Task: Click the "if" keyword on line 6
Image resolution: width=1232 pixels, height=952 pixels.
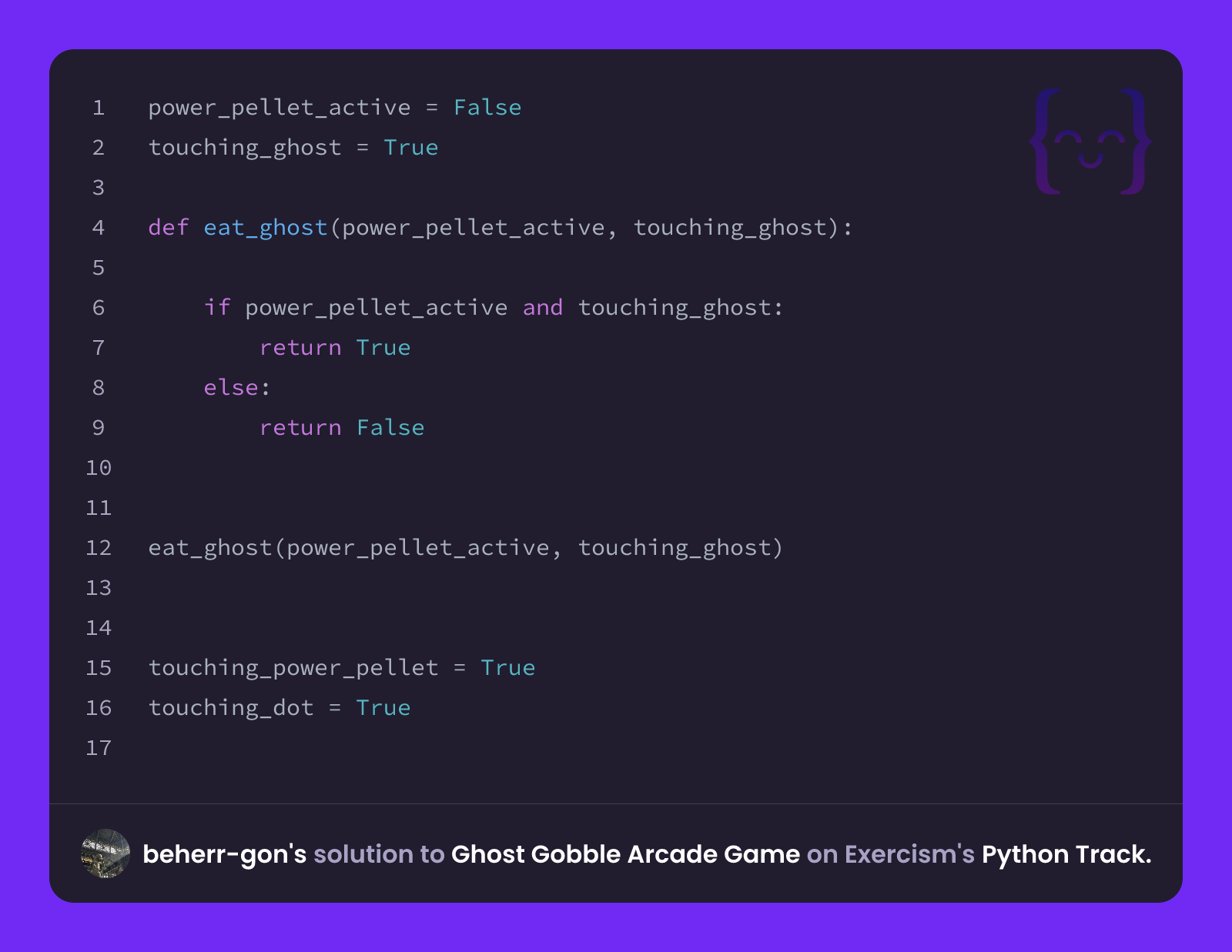Action: 217,308
